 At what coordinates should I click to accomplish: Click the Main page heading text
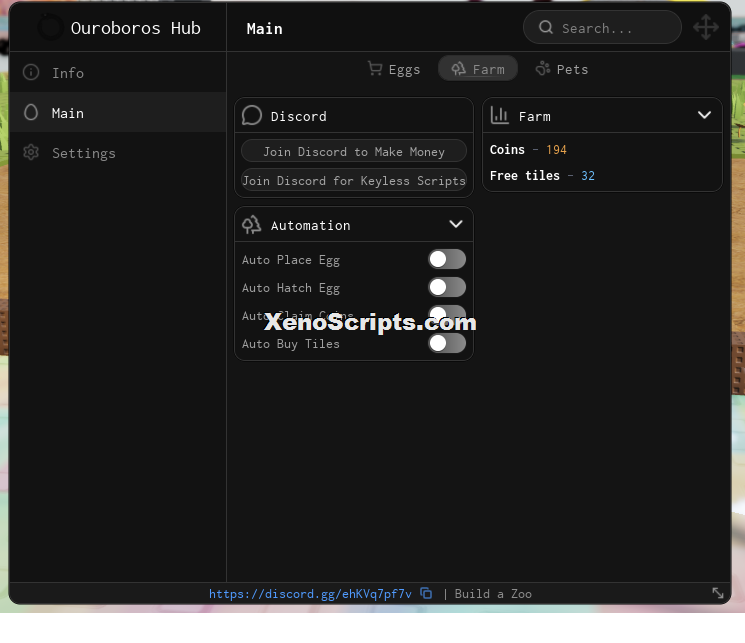coord(264,29)
